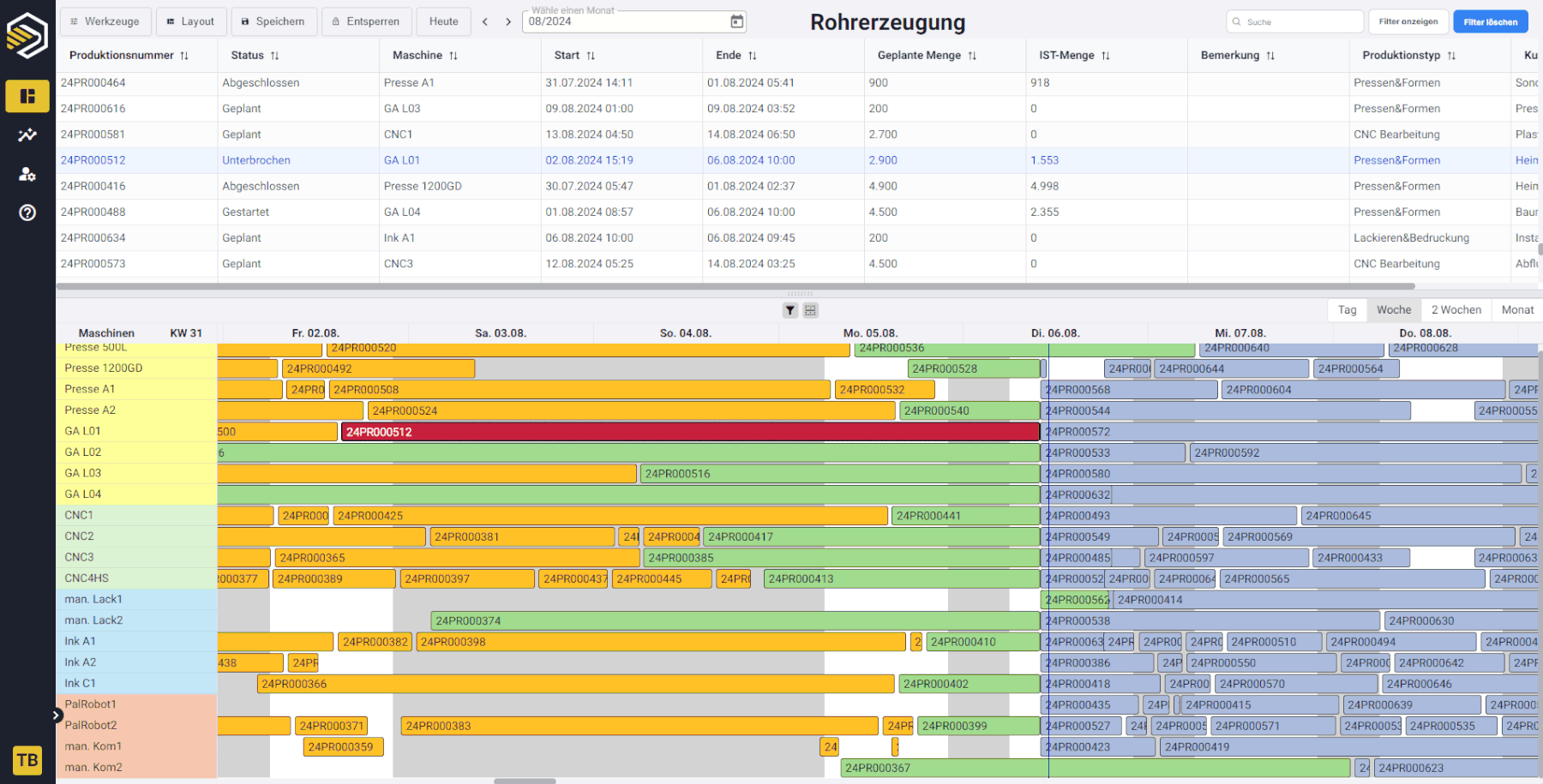Click the TB user avatar
Screen dimensions: 1543x784
[x=27, y=759]
